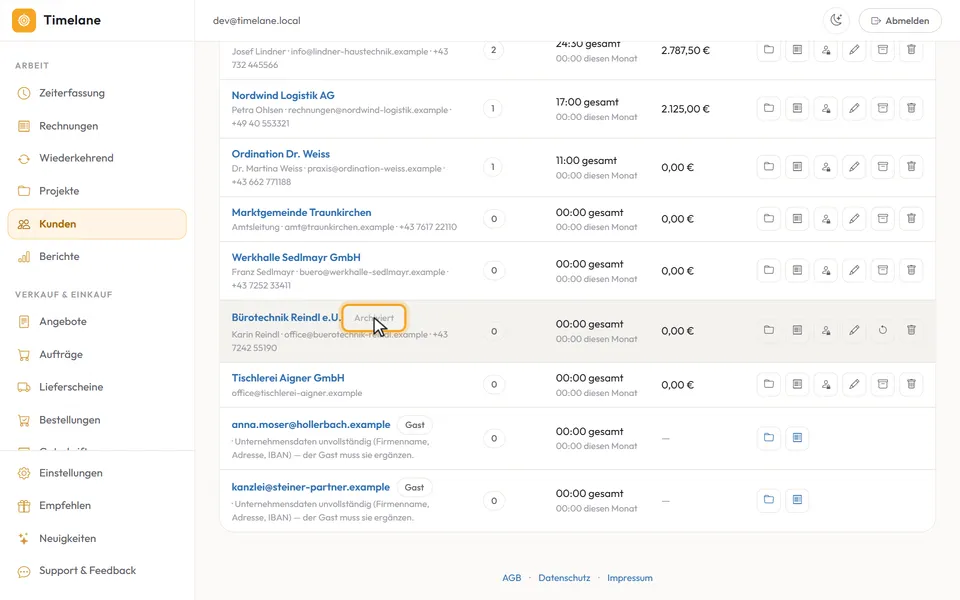Show Neuigkeiten
This screenshot has height=600, width=960.
pos(97,539)
